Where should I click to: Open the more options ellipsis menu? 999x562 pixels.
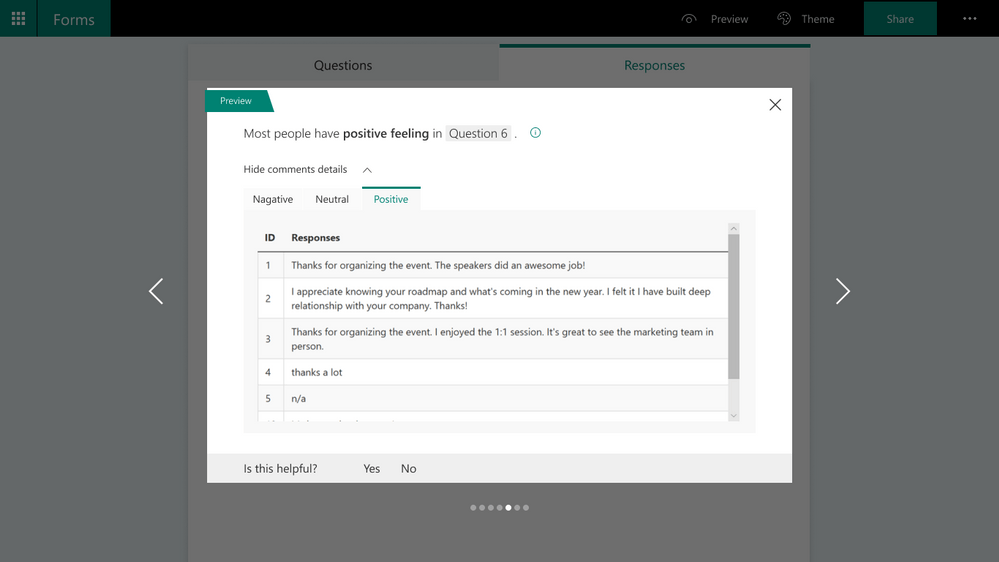pos(970,18)
